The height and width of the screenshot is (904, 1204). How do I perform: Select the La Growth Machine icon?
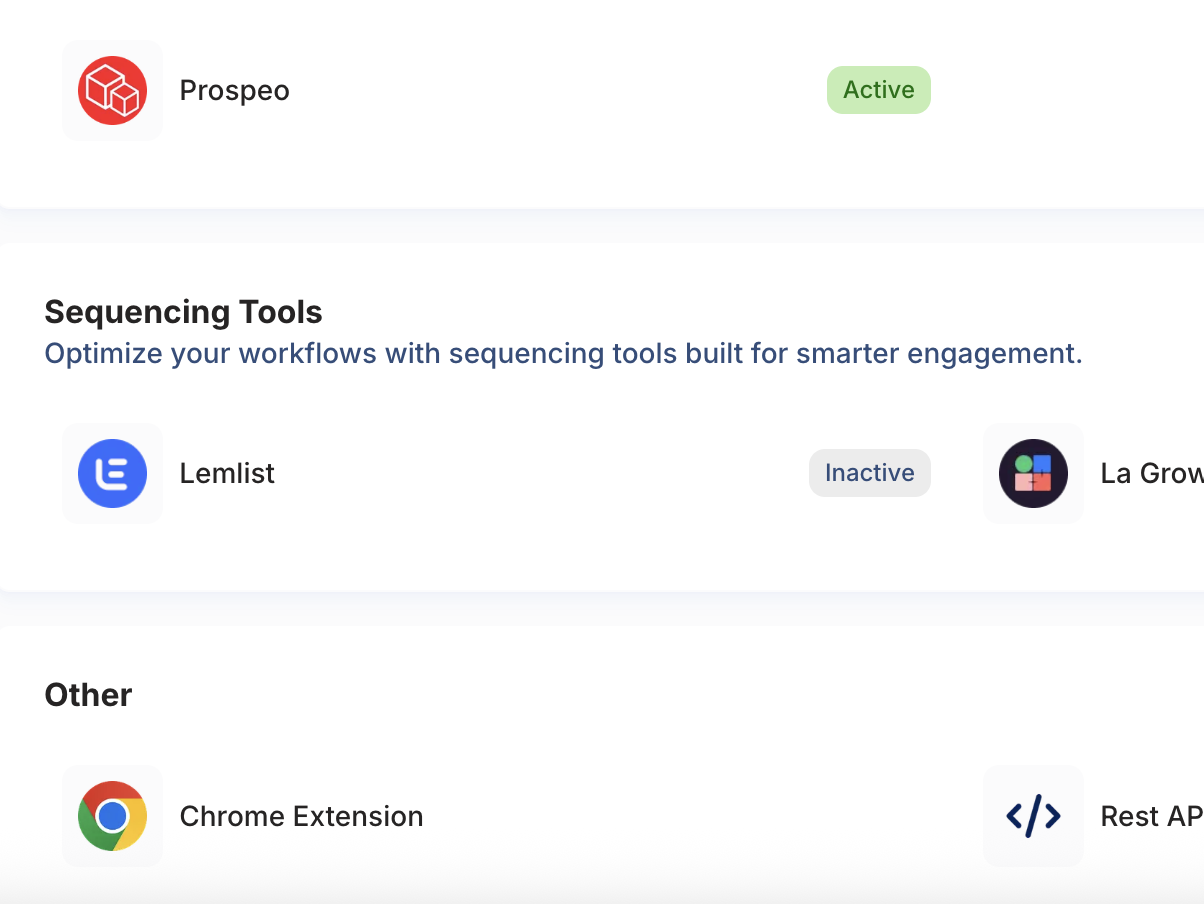[1033, 473]
